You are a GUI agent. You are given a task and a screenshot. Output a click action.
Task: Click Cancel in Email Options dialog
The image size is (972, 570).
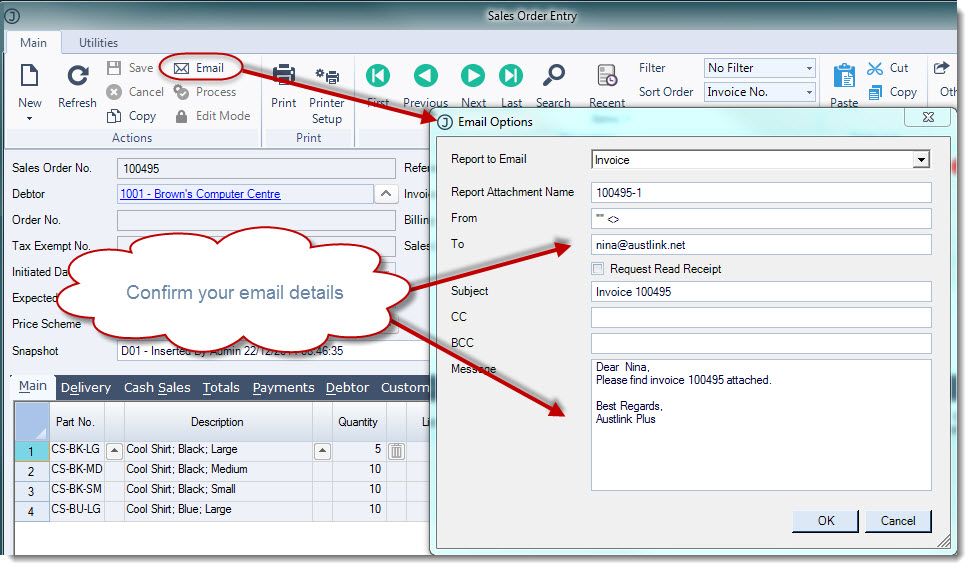pyautogui.click(x=898, y=521)
